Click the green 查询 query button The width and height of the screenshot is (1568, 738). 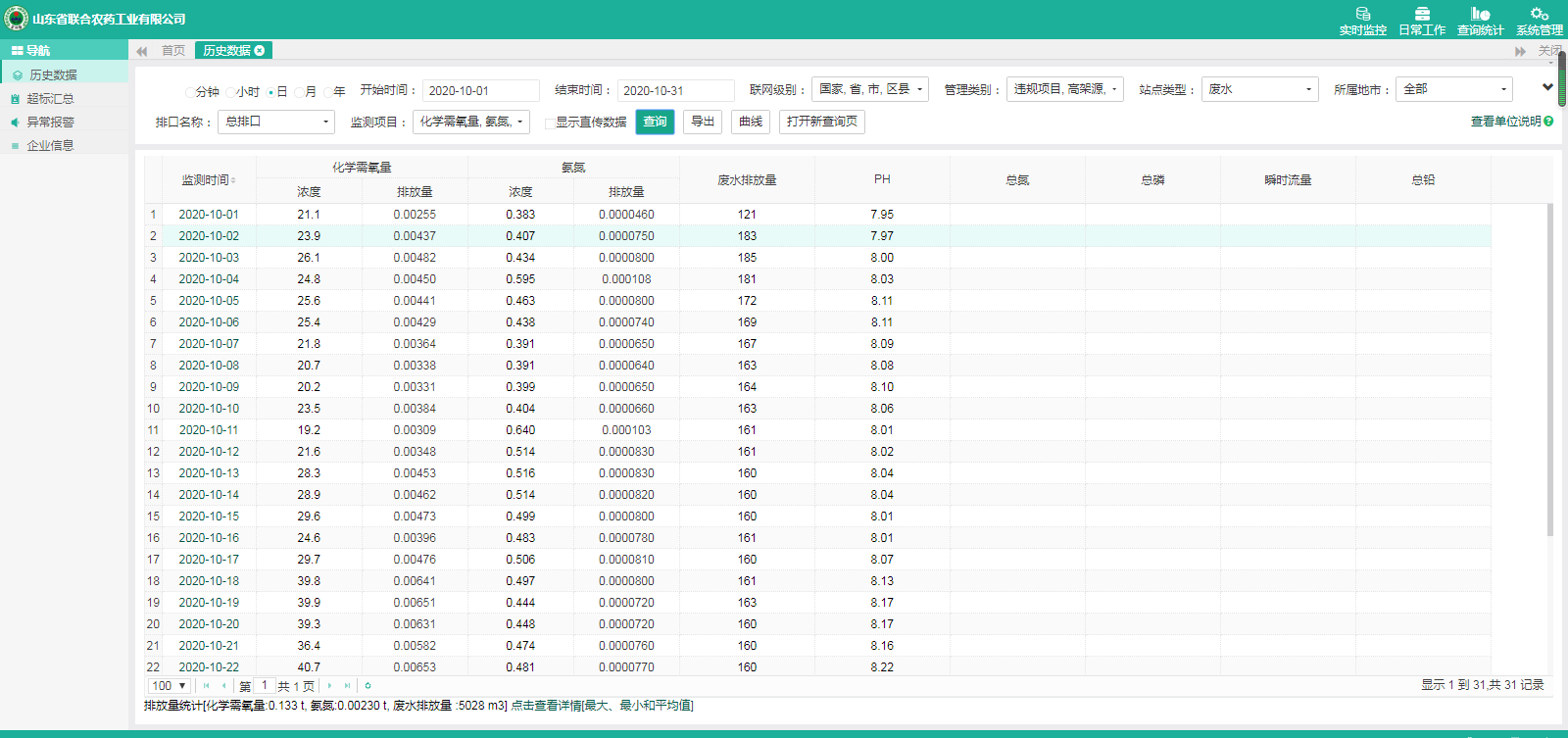[x=655, y=122]
